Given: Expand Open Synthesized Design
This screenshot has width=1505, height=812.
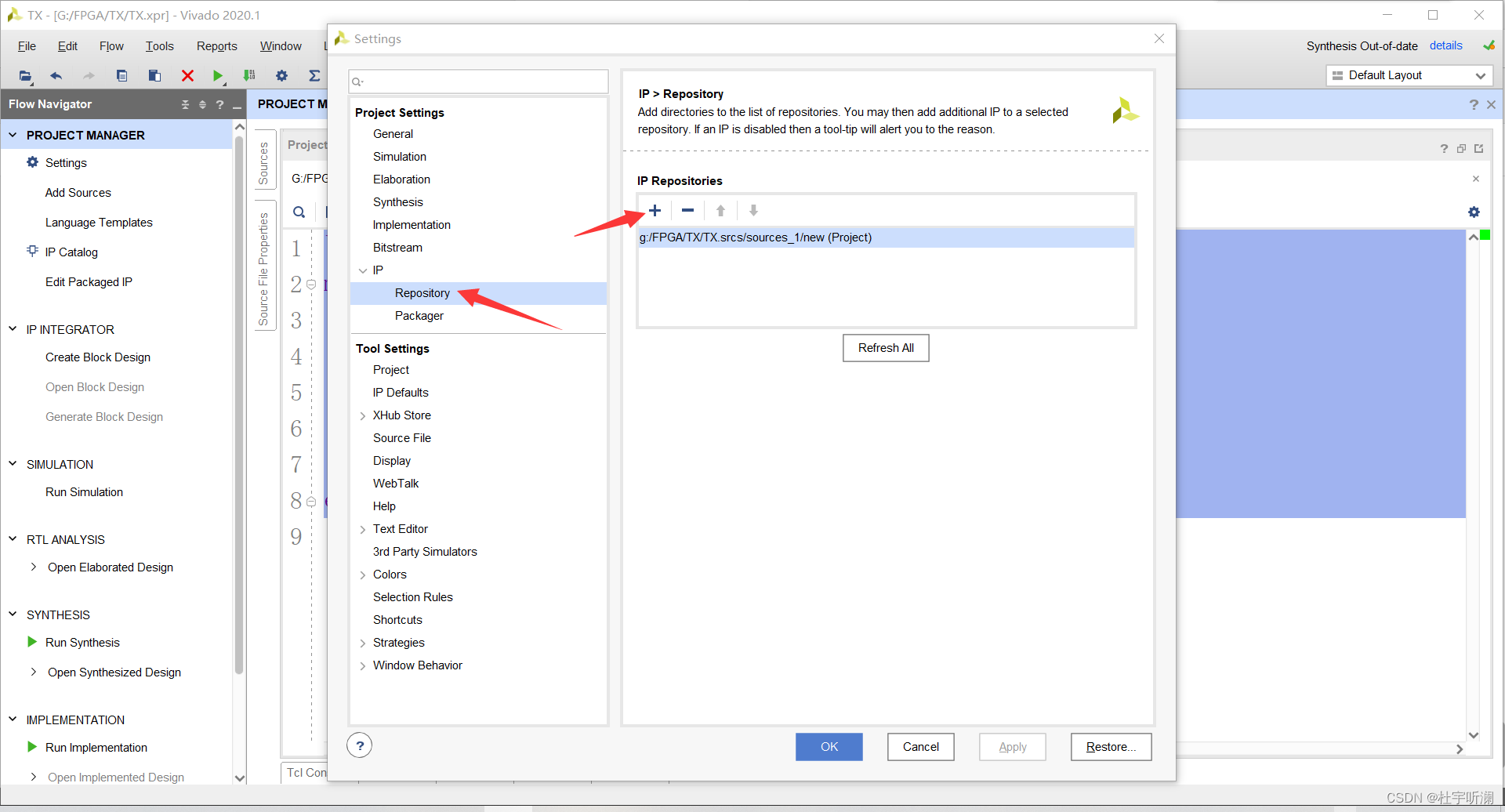Looking at the screenshot, I should tap(34, 672).
